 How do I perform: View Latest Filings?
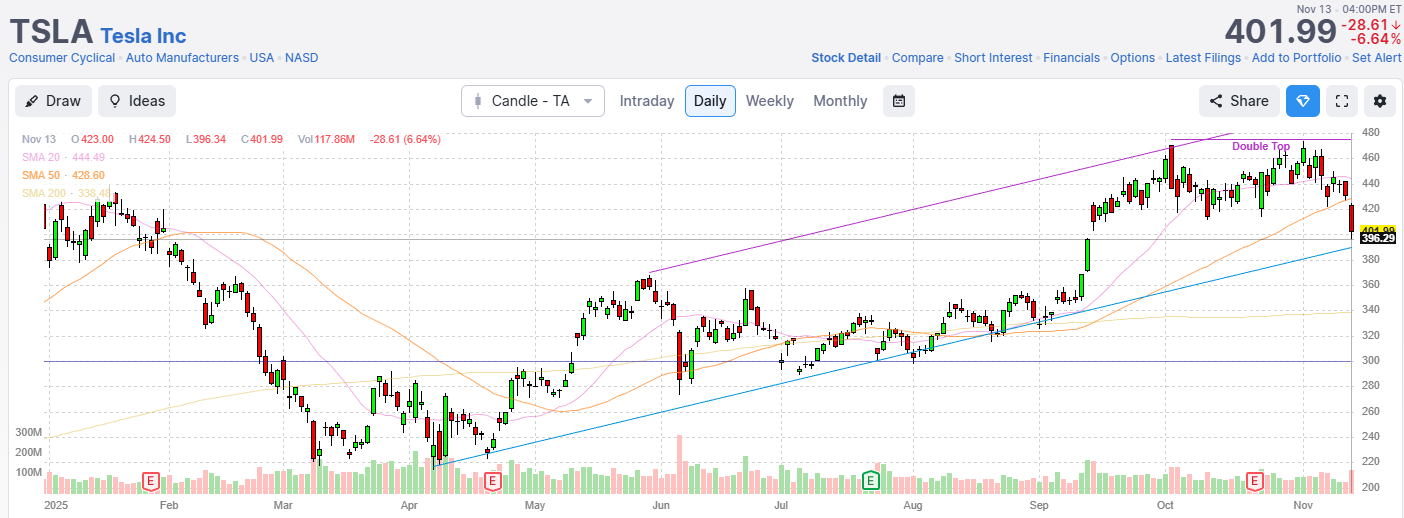1203,58
